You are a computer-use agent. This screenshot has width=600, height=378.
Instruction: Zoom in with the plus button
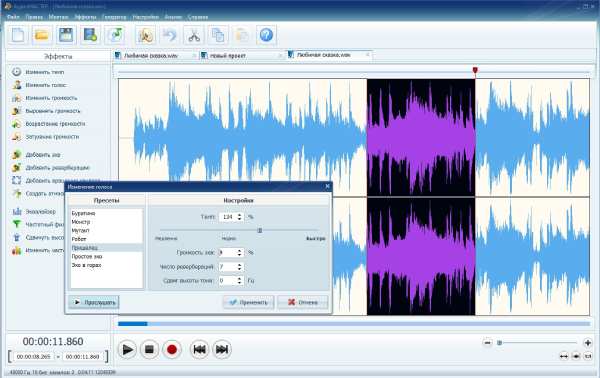[x=588, y=343]
